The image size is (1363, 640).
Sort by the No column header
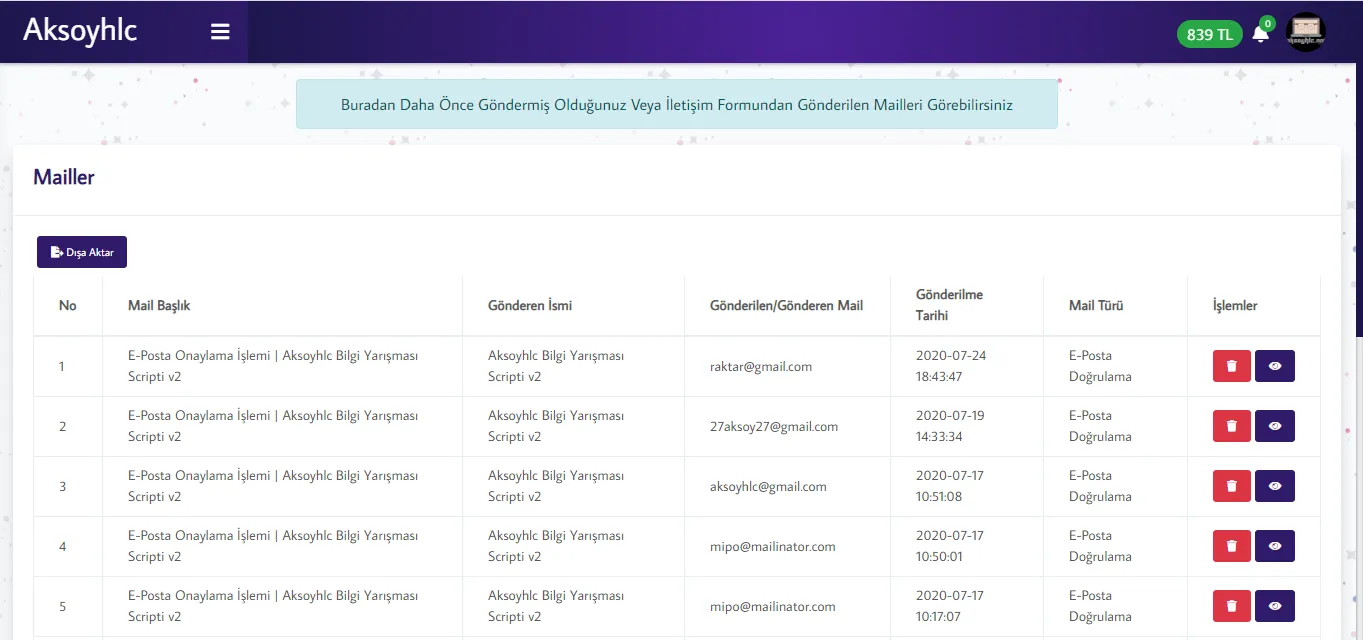(68, 305)
